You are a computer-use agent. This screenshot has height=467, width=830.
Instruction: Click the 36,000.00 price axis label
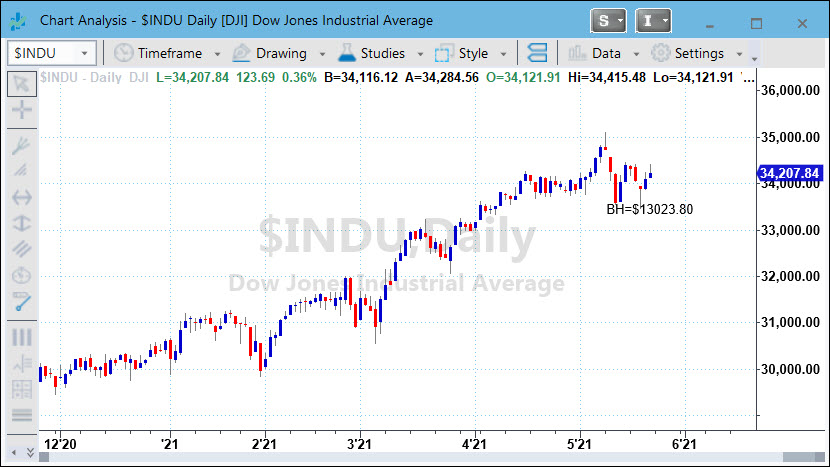[x=790, y=91]
